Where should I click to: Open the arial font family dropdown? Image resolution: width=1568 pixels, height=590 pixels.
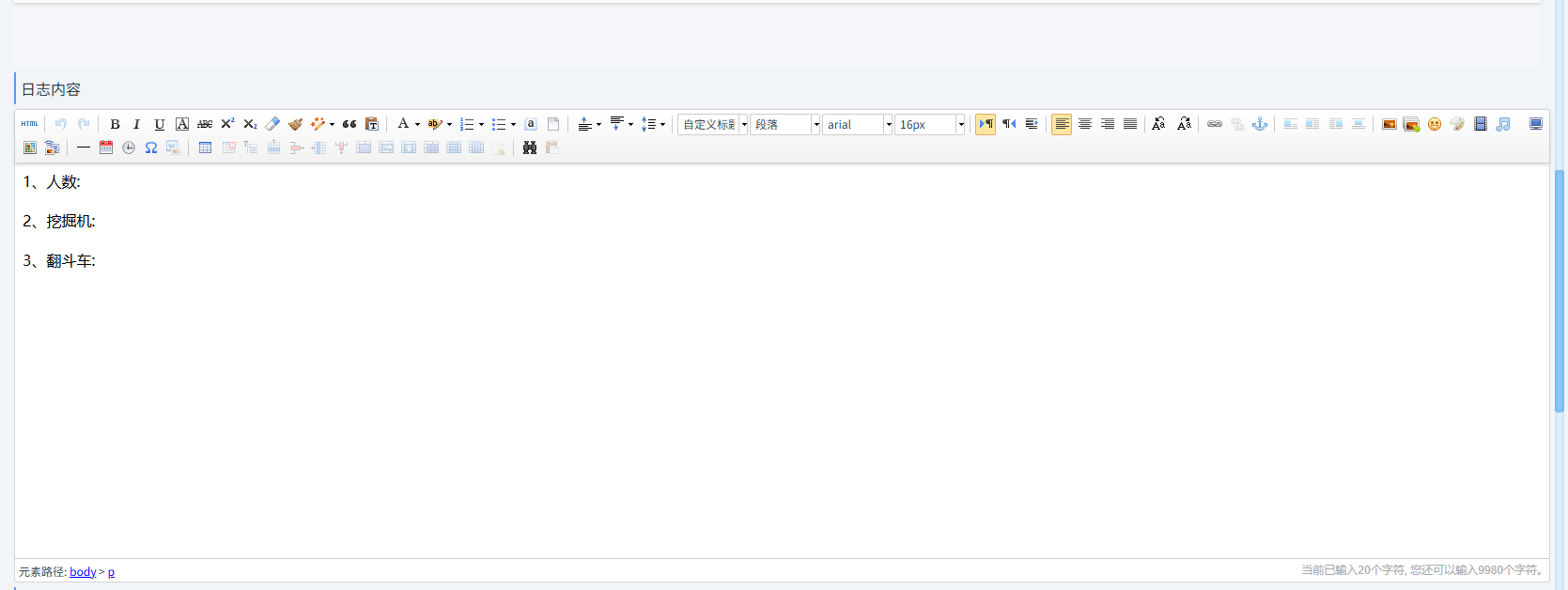point(858,124)
